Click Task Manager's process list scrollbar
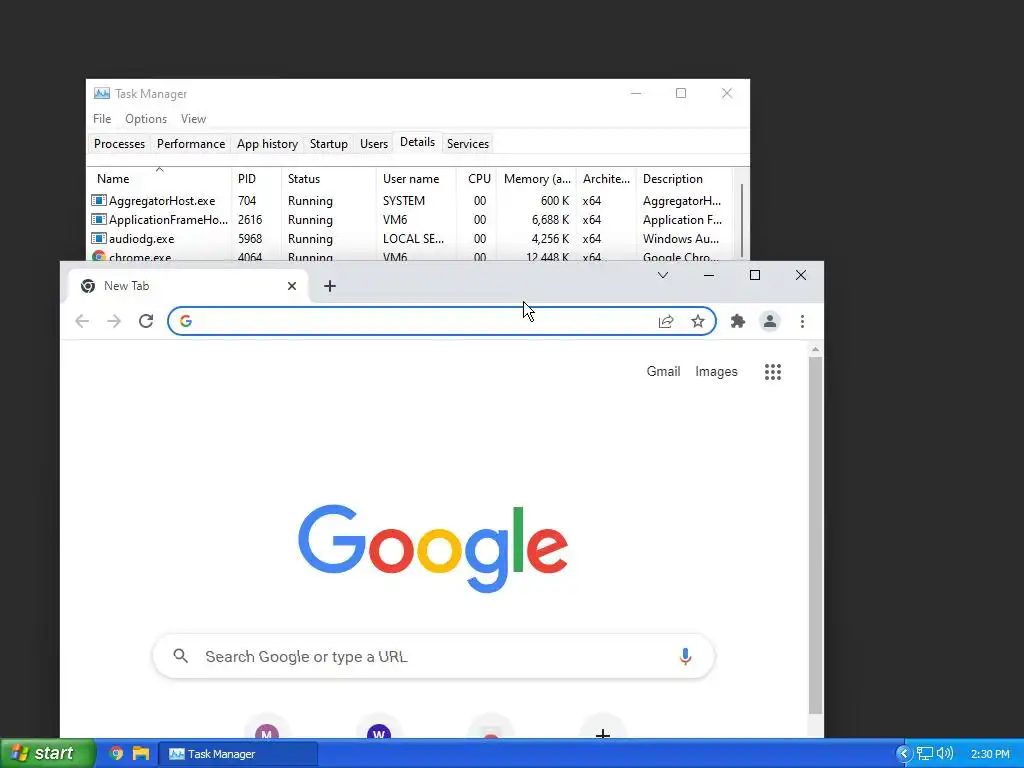The image size is (1024, 768). point(741,222)
